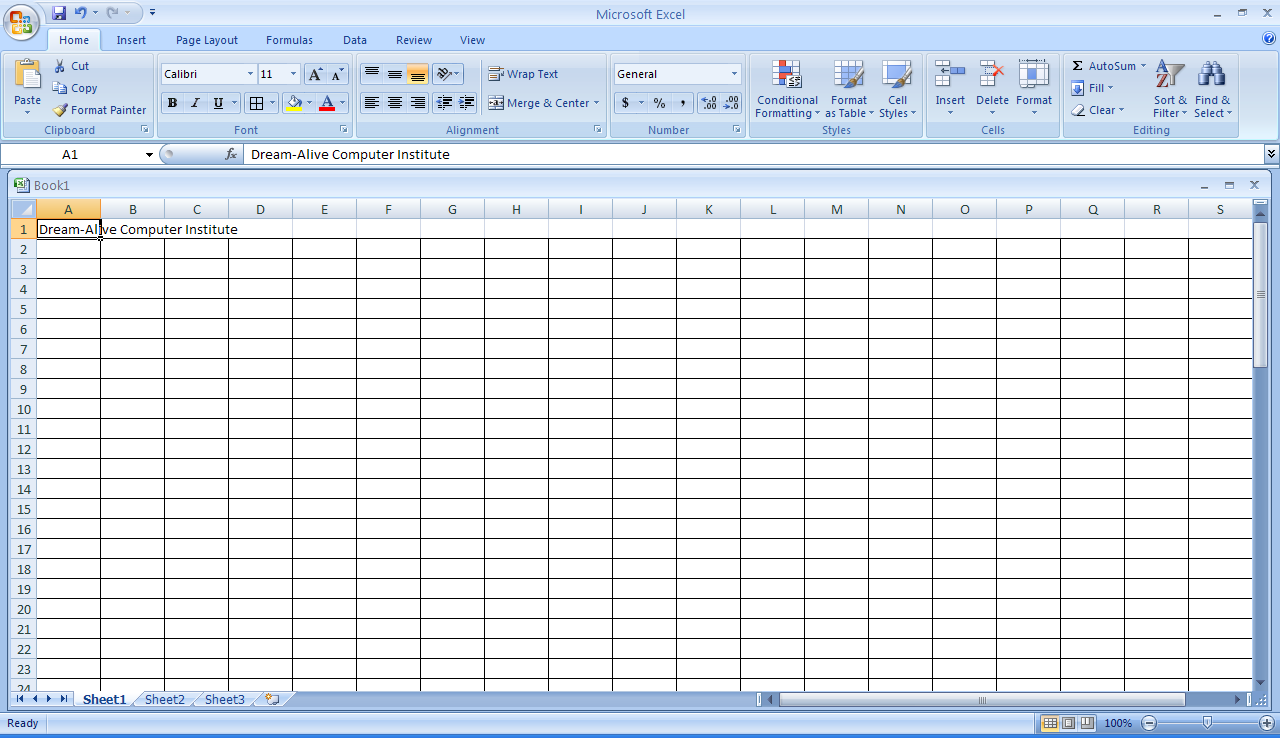Click the Find & Select binoculars icon
The height and width of the screenshot is (738, 1280).
(x=1212, y=76)
